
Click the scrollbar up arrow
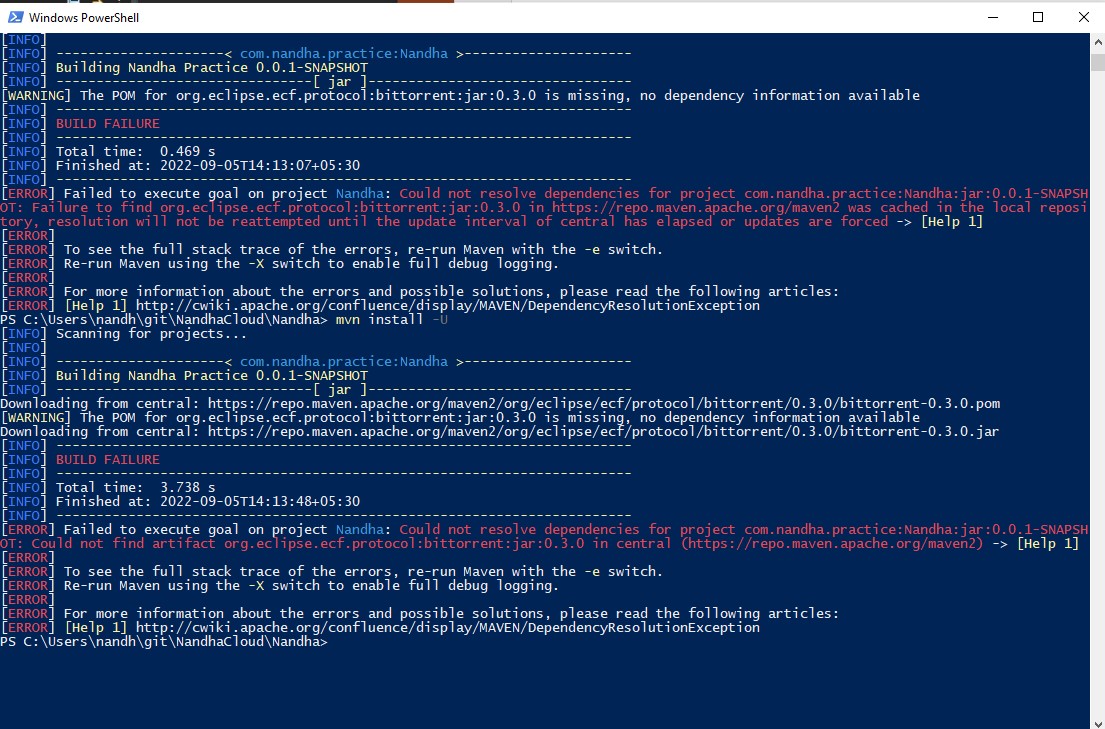[x=1098, y=42]
